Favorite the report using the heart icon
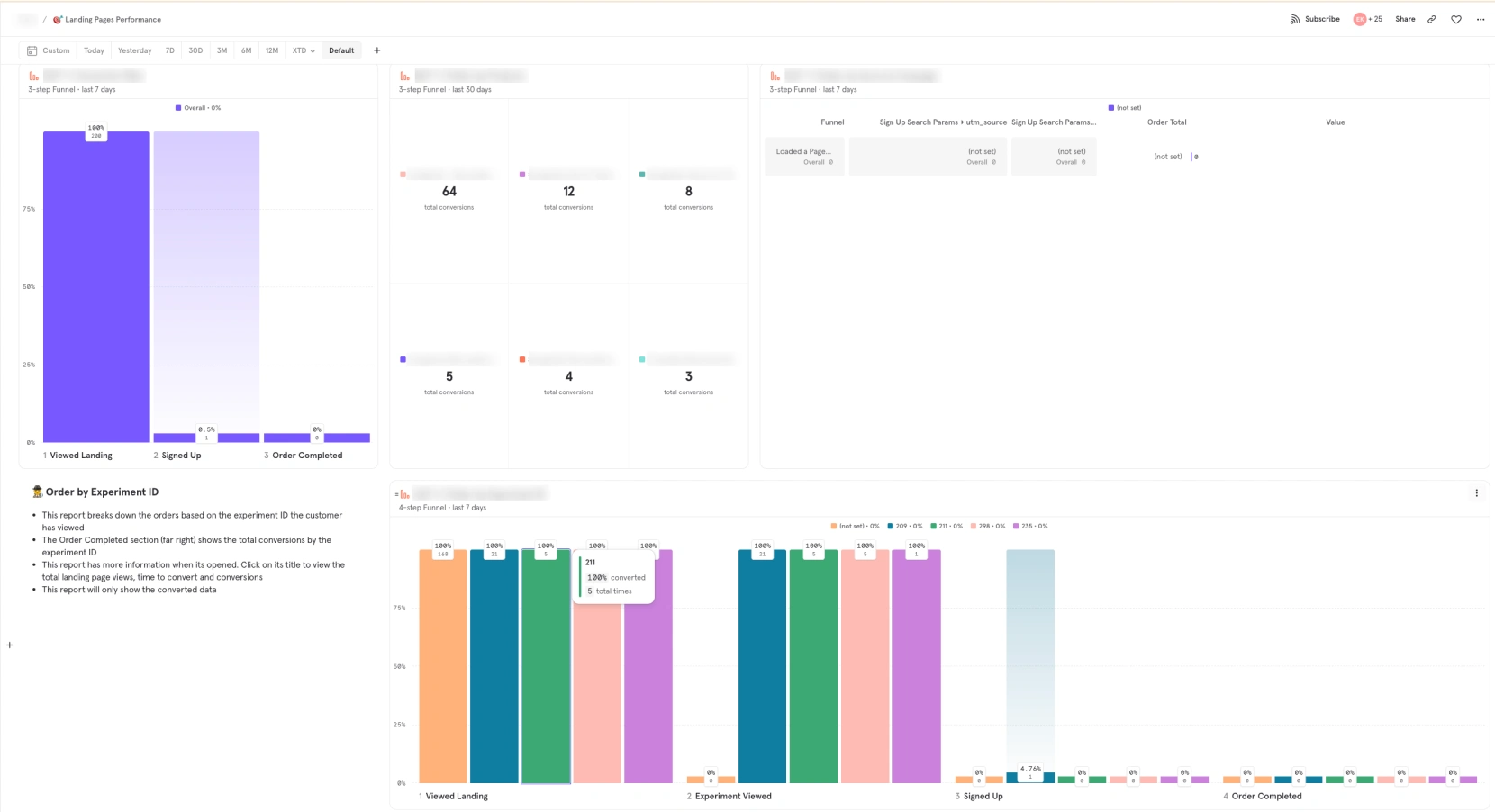 [1456, 19]
